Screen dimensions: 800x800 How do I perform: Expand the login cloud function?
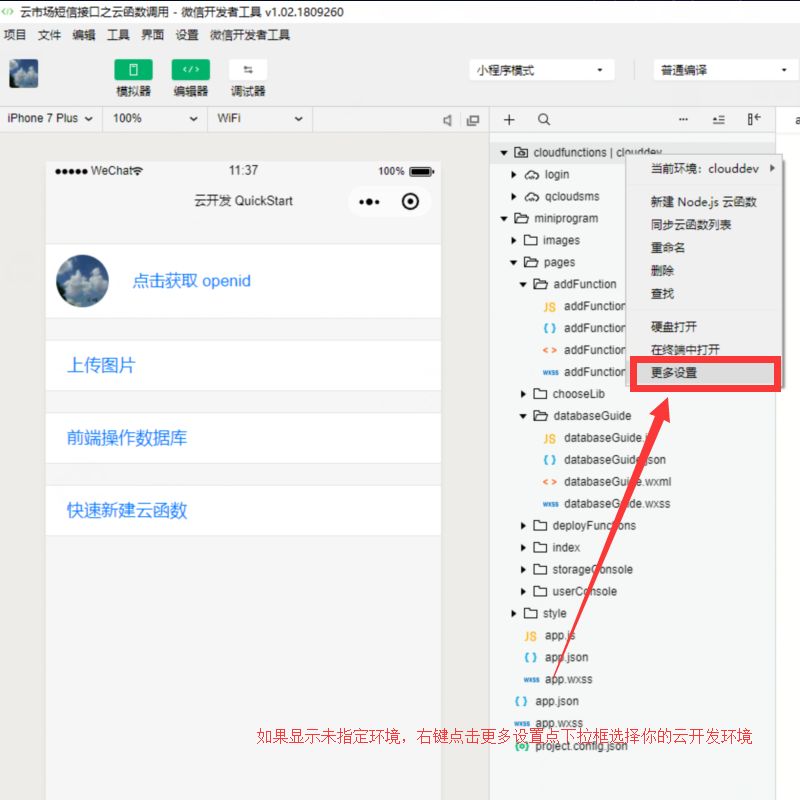(x=514, y=174)
